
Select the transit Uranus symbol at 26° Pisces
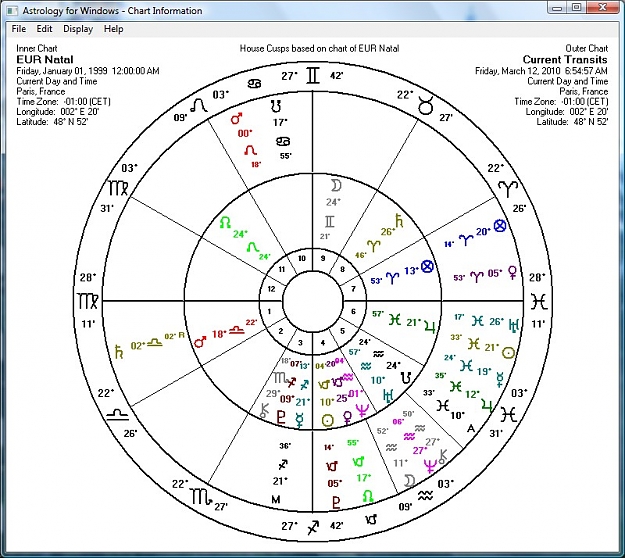pyautogui.click(x=514, y=325)
